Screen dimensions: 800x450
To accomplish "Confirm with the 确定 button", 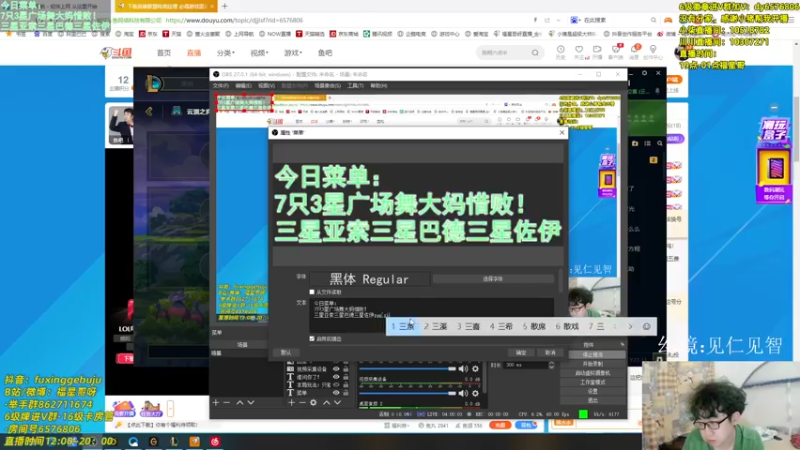I will 521,353.
